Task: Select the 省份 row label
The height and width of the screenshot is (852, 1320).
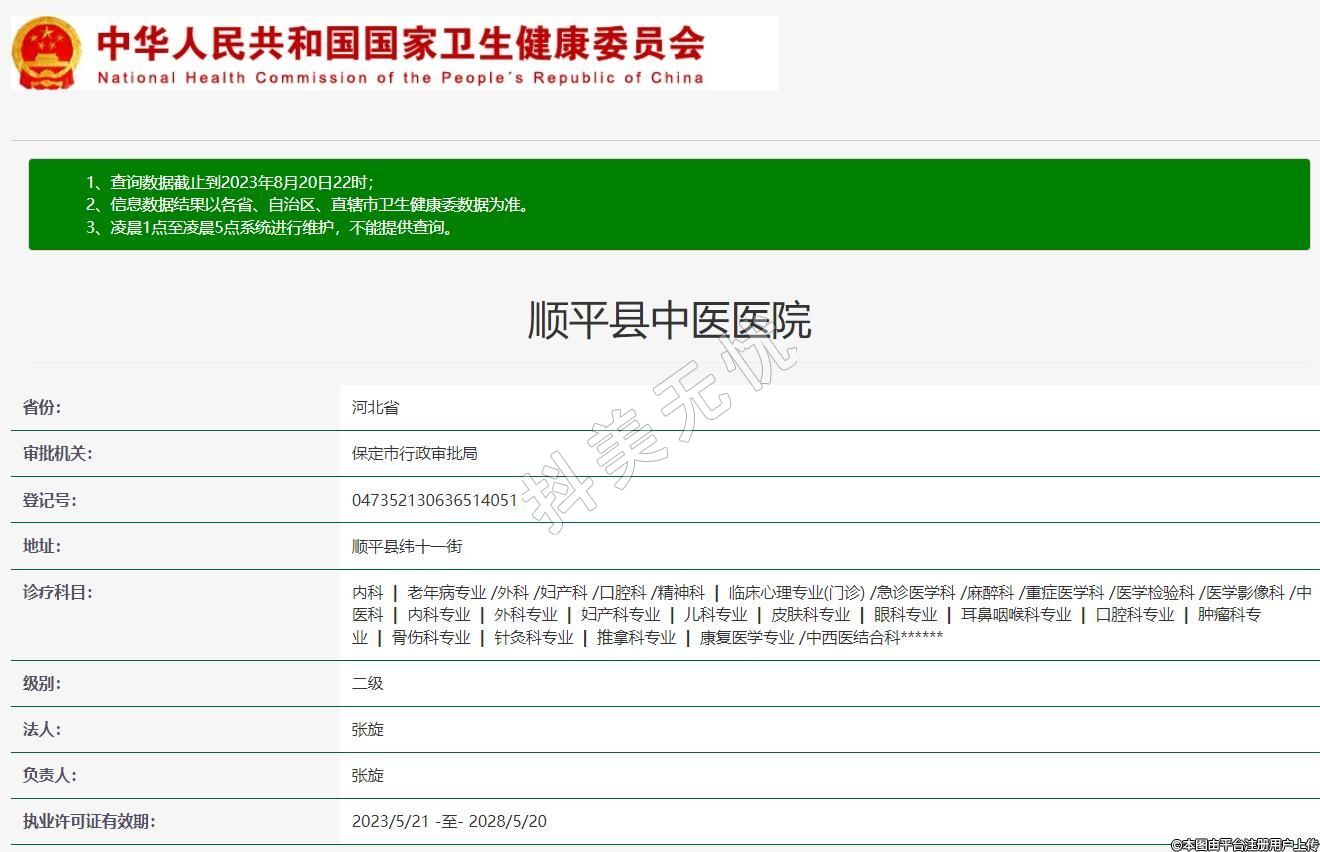Action: (42, 407)
